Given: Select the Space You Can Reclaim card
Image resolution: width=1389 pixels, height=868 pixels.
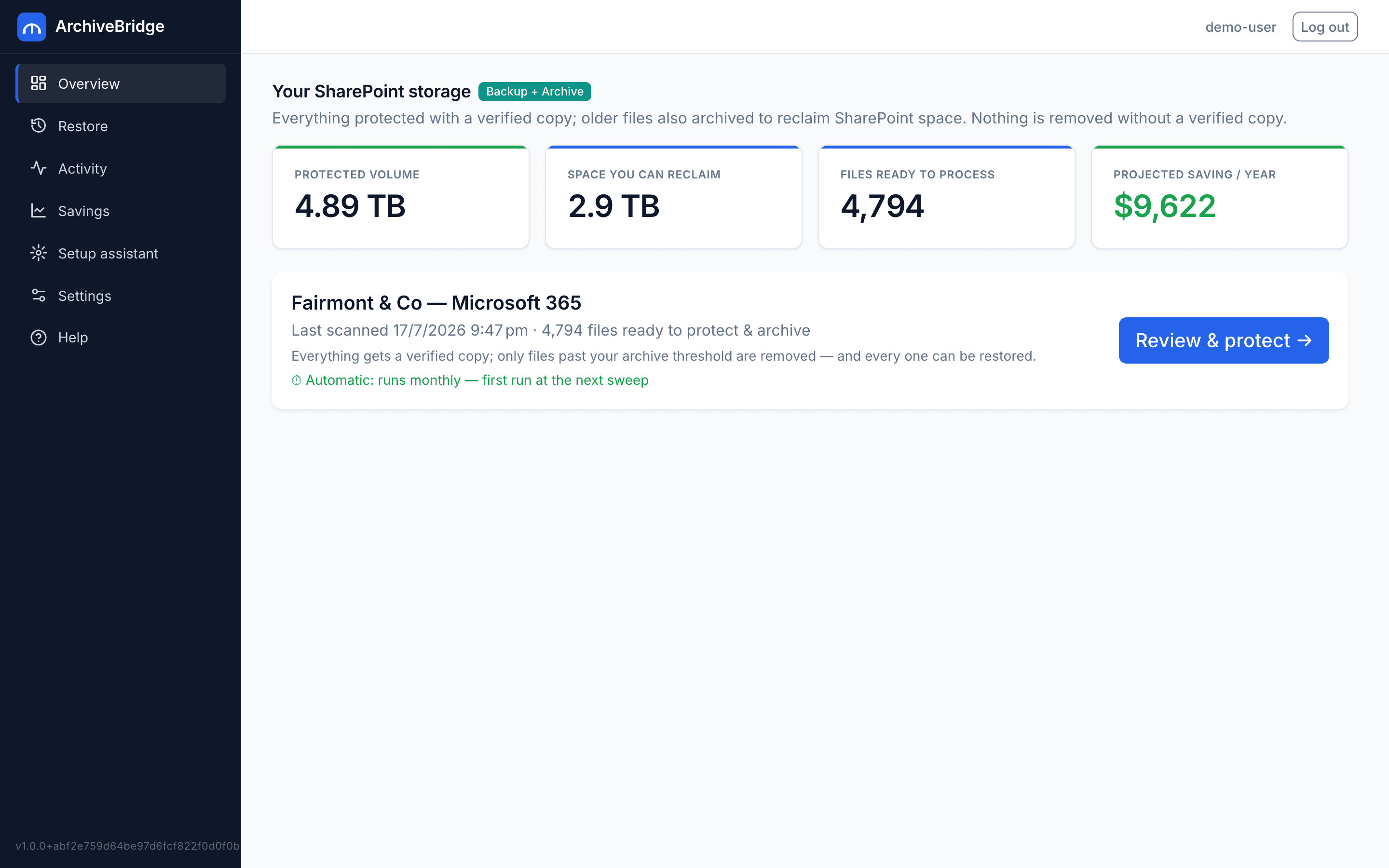Looking at the screenshot, I should (x=673, y=197).
